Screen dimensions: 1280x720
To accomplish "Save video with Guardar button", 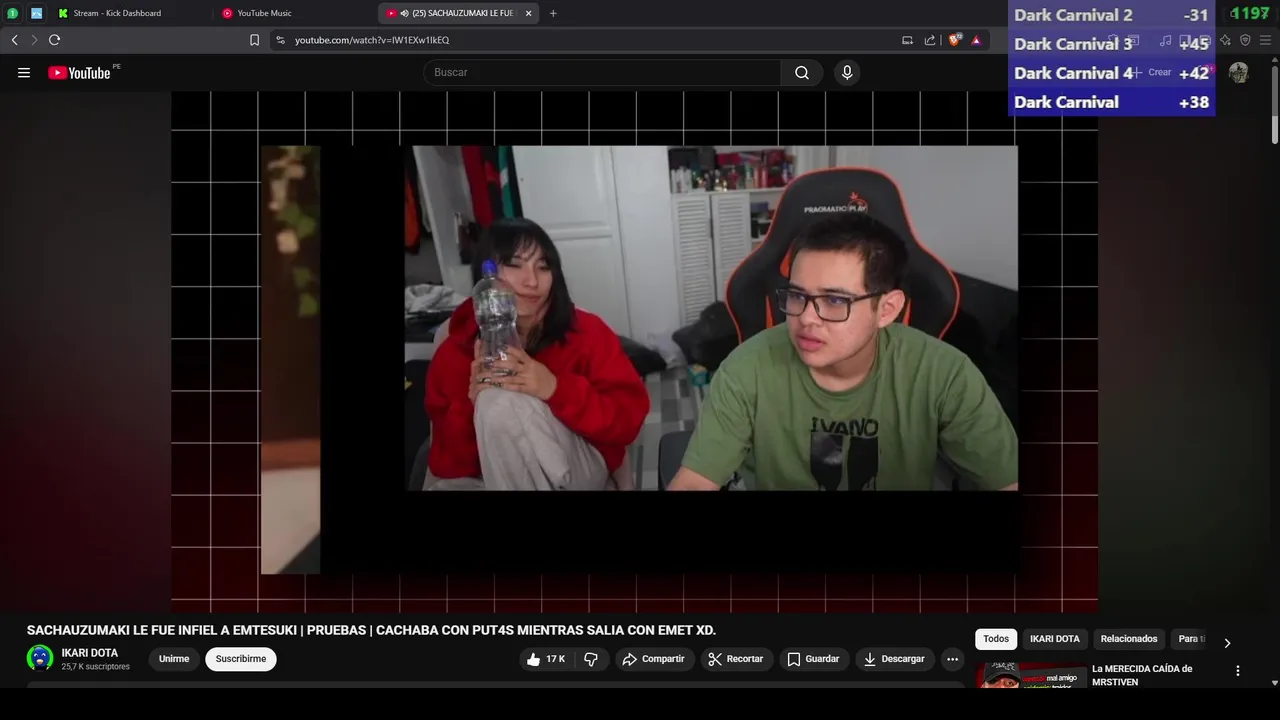I will 813,659.
